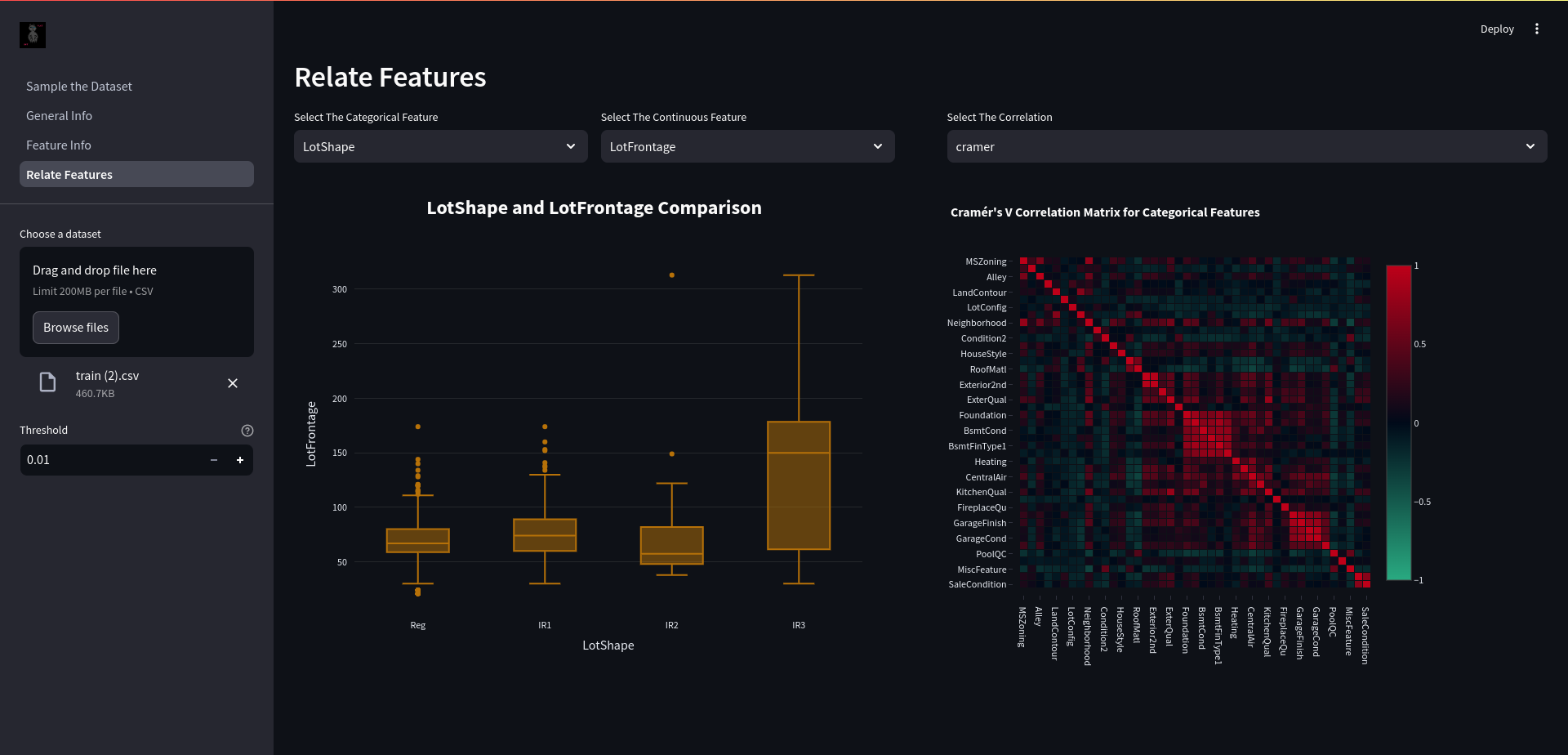Open the General Info page
Screen dimensions: 1568x755
pos(60,115)
